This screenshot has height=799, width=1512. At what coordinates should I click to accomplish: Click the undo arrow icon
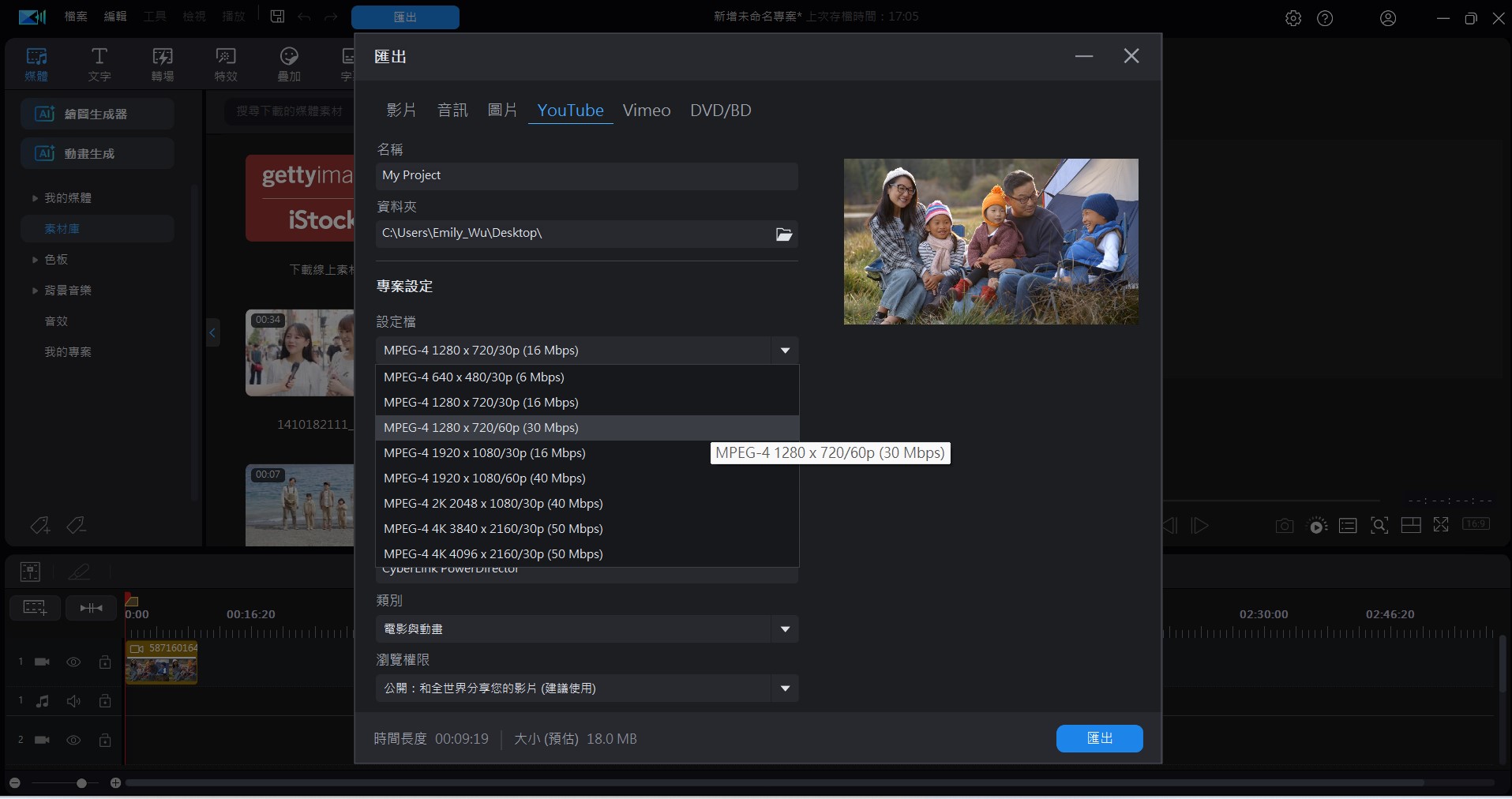coord(304,17)
